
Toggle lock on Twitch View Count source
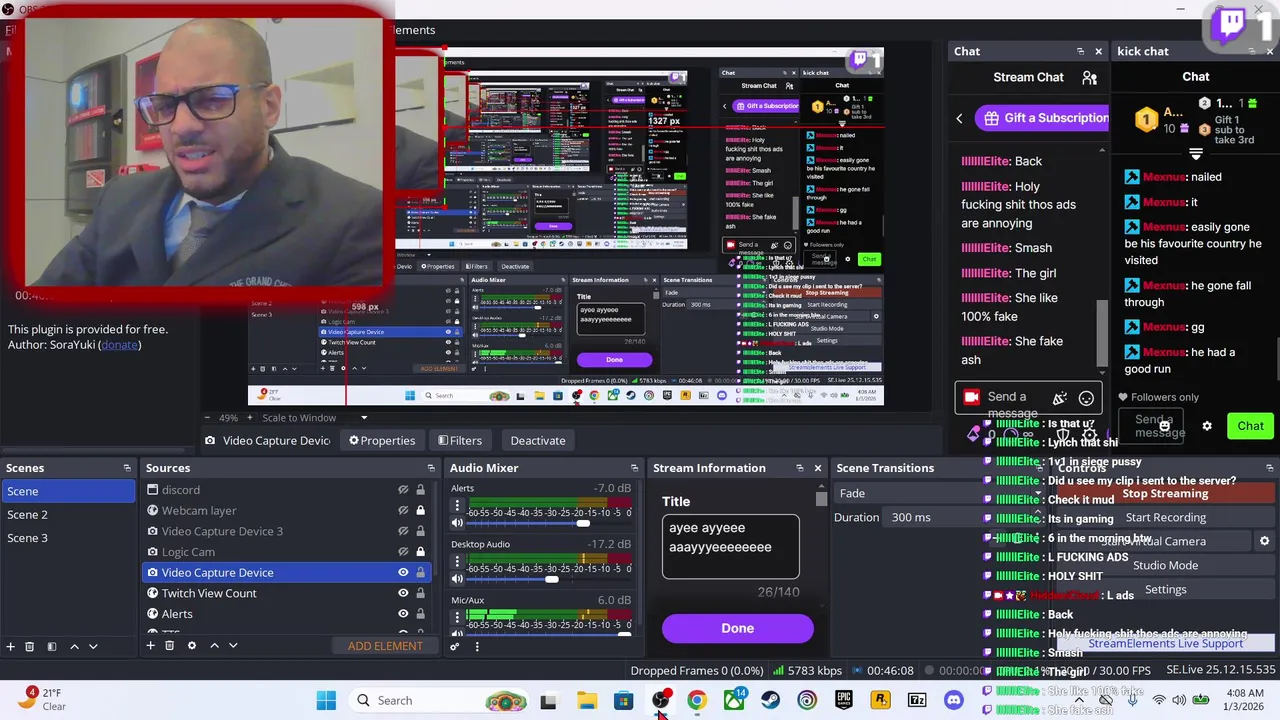tap(420, 593)
